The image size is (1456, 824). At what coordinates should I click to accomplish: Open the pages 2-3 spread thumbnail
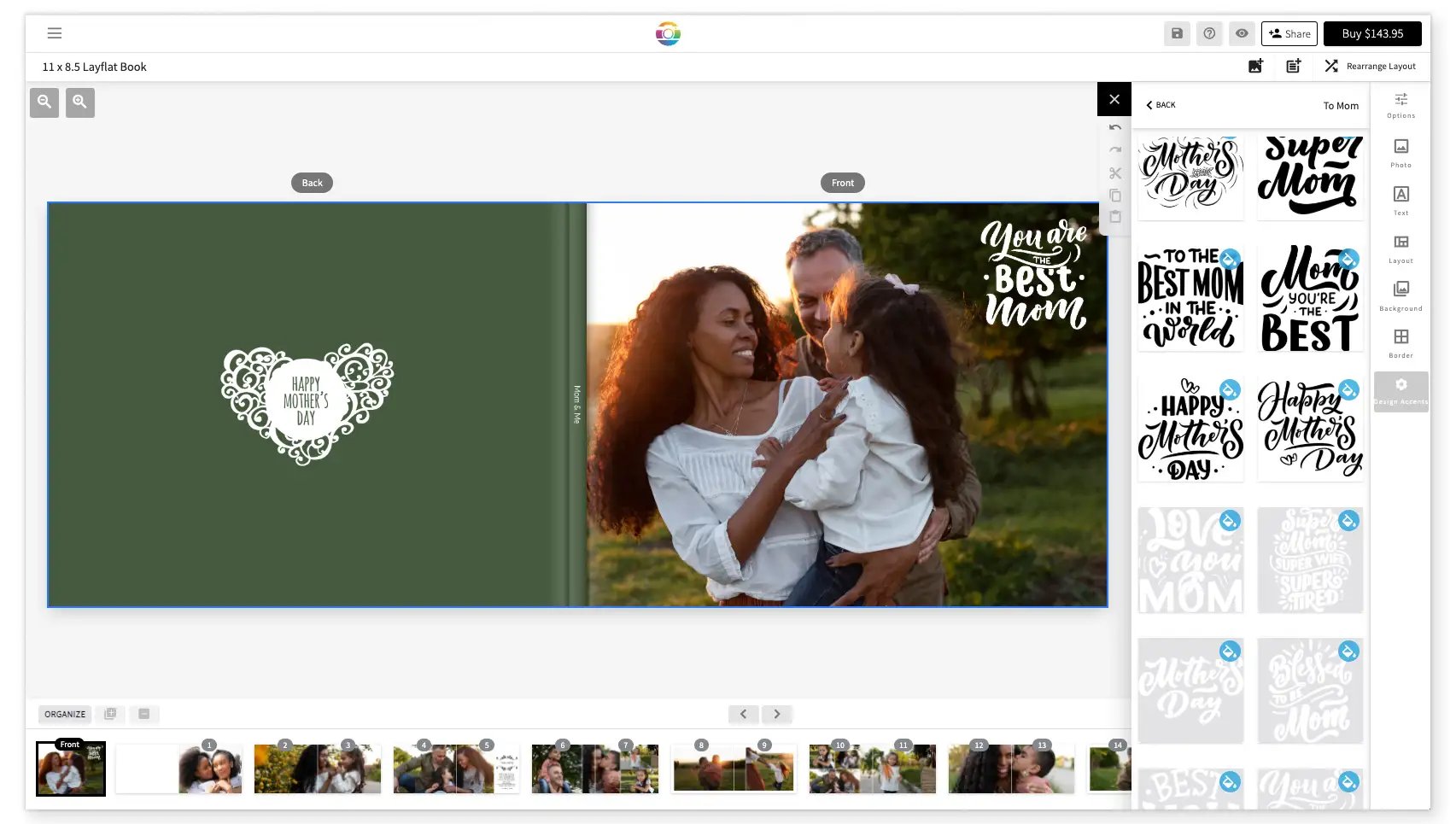pos(317,768)
